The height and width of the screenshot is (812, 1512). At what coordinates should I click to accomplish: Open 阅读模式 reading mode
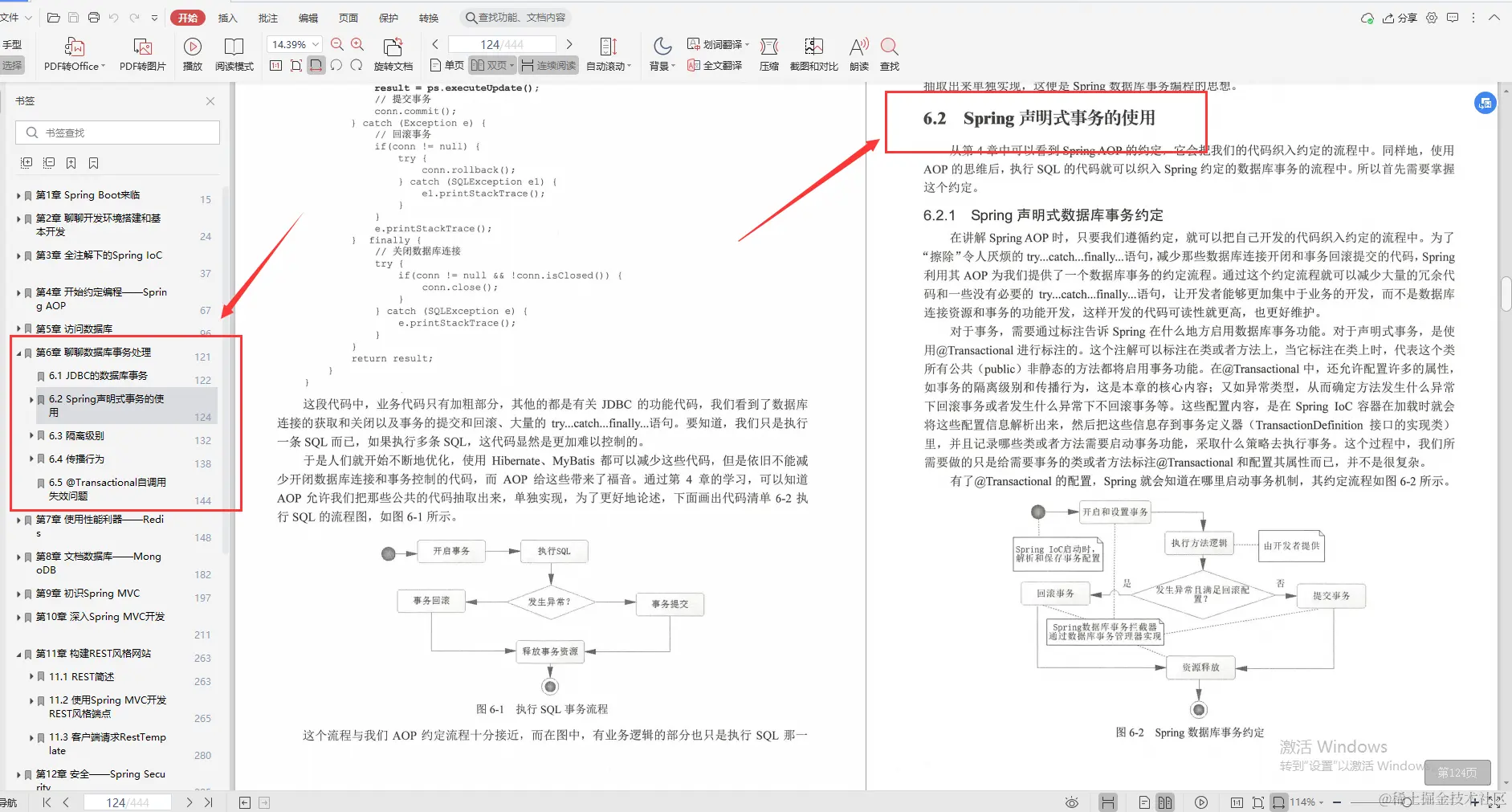(234, 54)
